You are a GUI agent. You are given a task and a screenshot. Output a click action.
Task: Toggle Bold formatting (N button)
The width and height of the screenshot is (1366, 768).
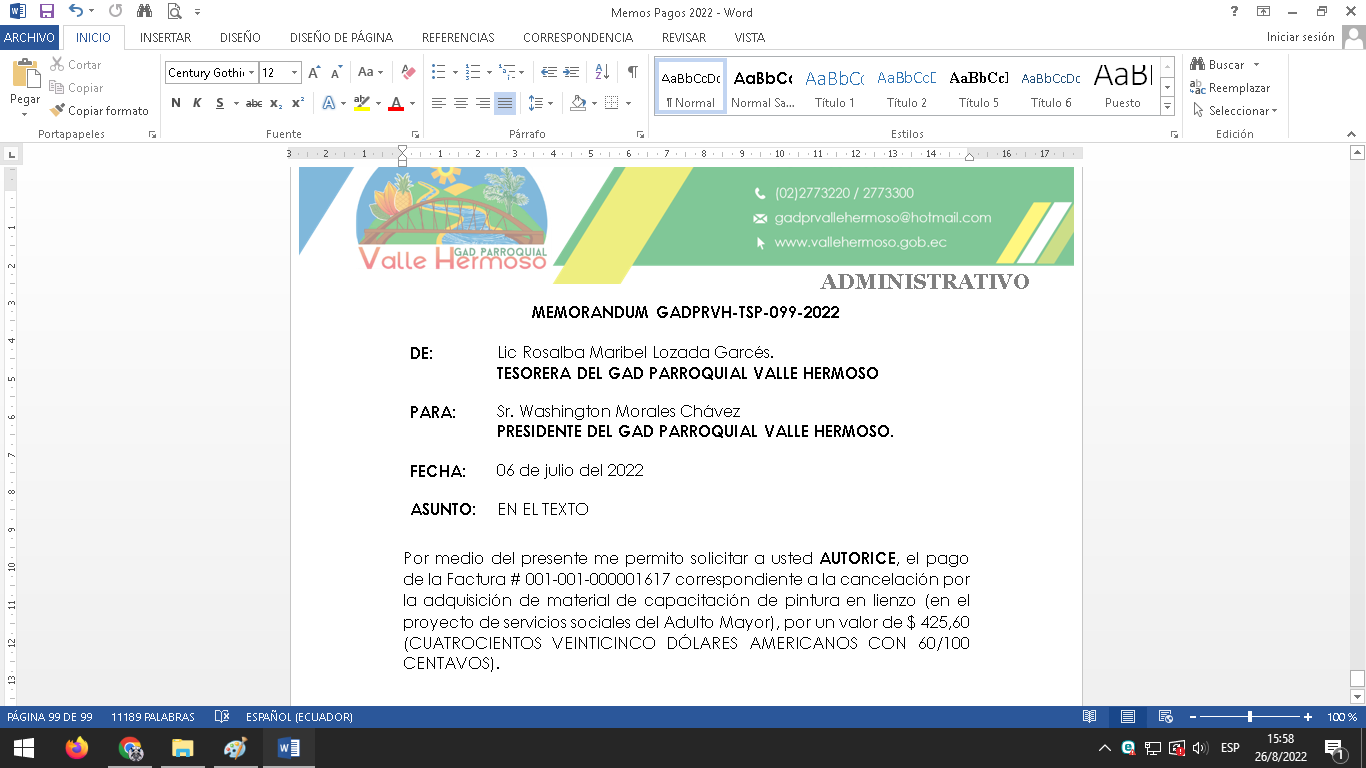[x=176, y=103]
